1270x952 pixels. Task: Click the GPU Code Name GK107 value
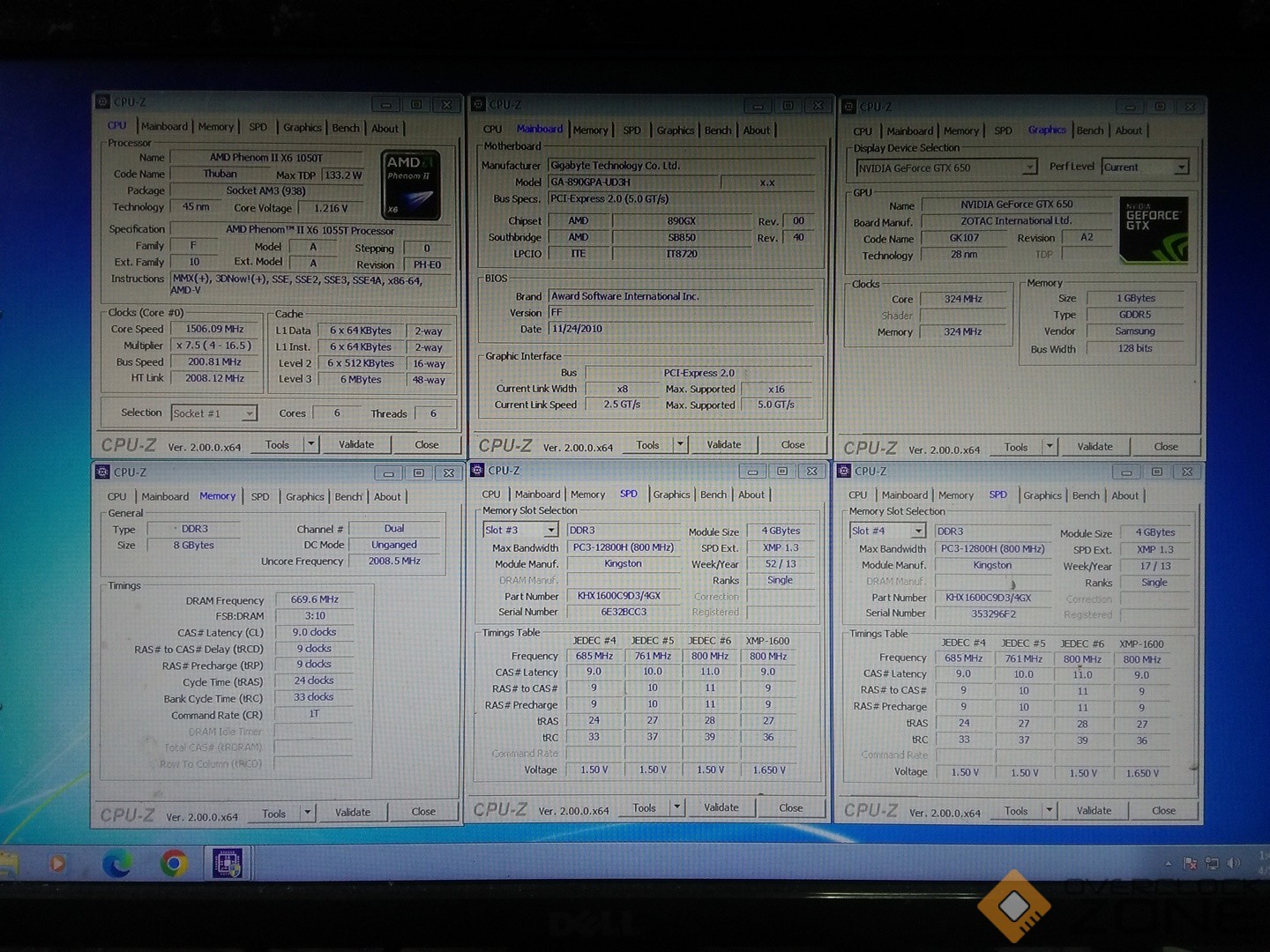click(964, 238)
